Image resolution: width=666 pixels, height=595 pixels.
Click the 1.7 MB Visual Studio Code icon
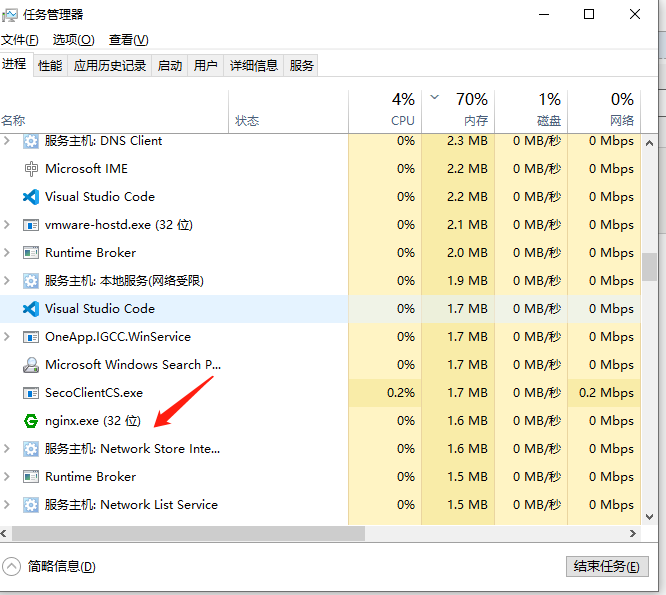coord(31,309)
